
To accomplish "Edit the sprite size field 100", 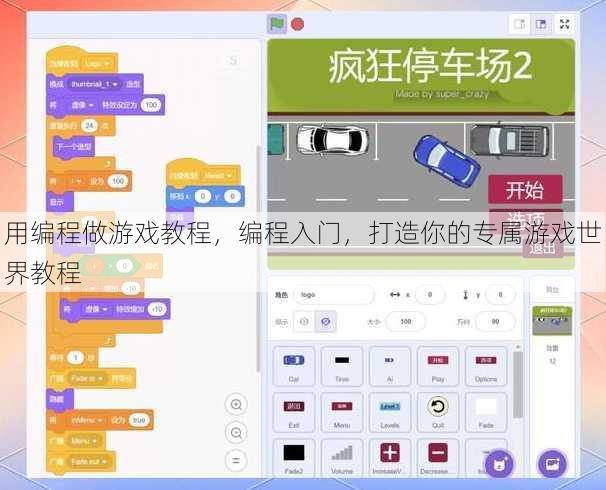I will click(x=406, y=322).
